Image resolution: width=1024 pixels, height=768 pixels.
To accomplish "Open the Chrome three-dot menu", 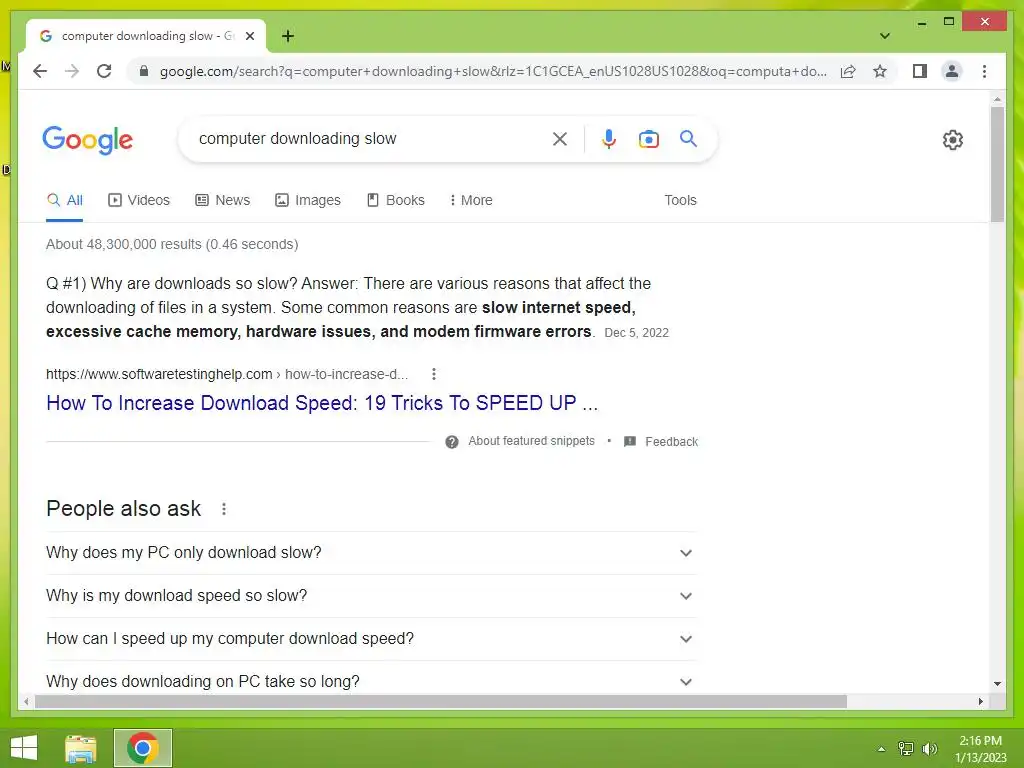I will coord(984,71).
